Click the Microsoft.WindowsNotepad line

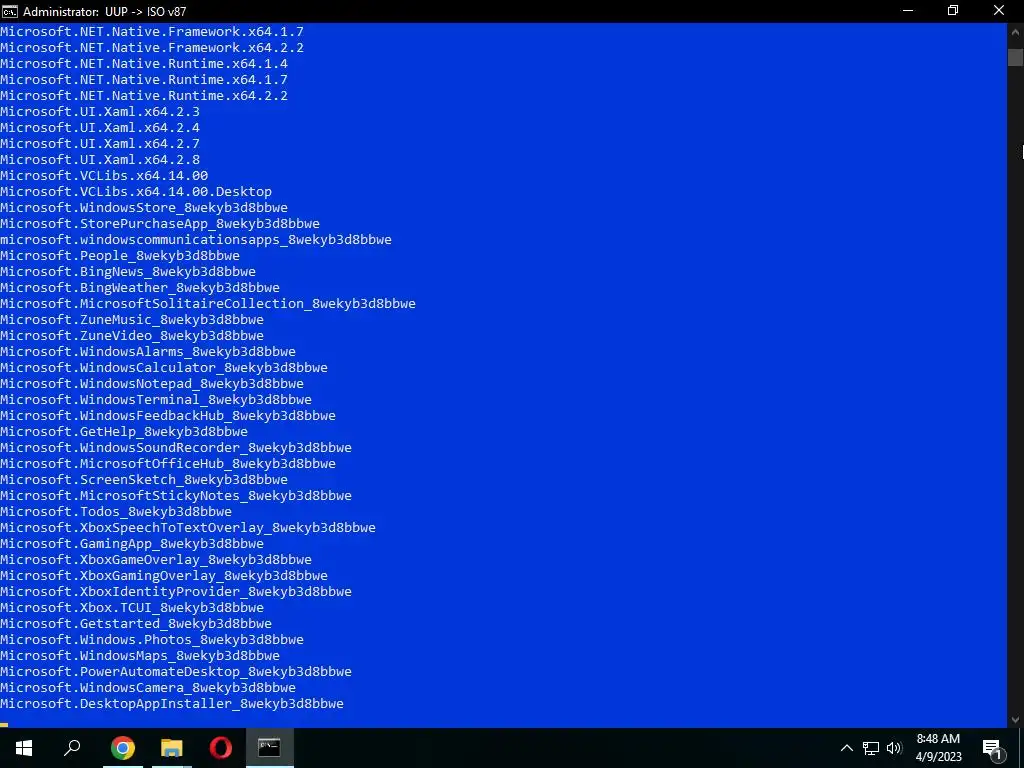click(152, 383)
